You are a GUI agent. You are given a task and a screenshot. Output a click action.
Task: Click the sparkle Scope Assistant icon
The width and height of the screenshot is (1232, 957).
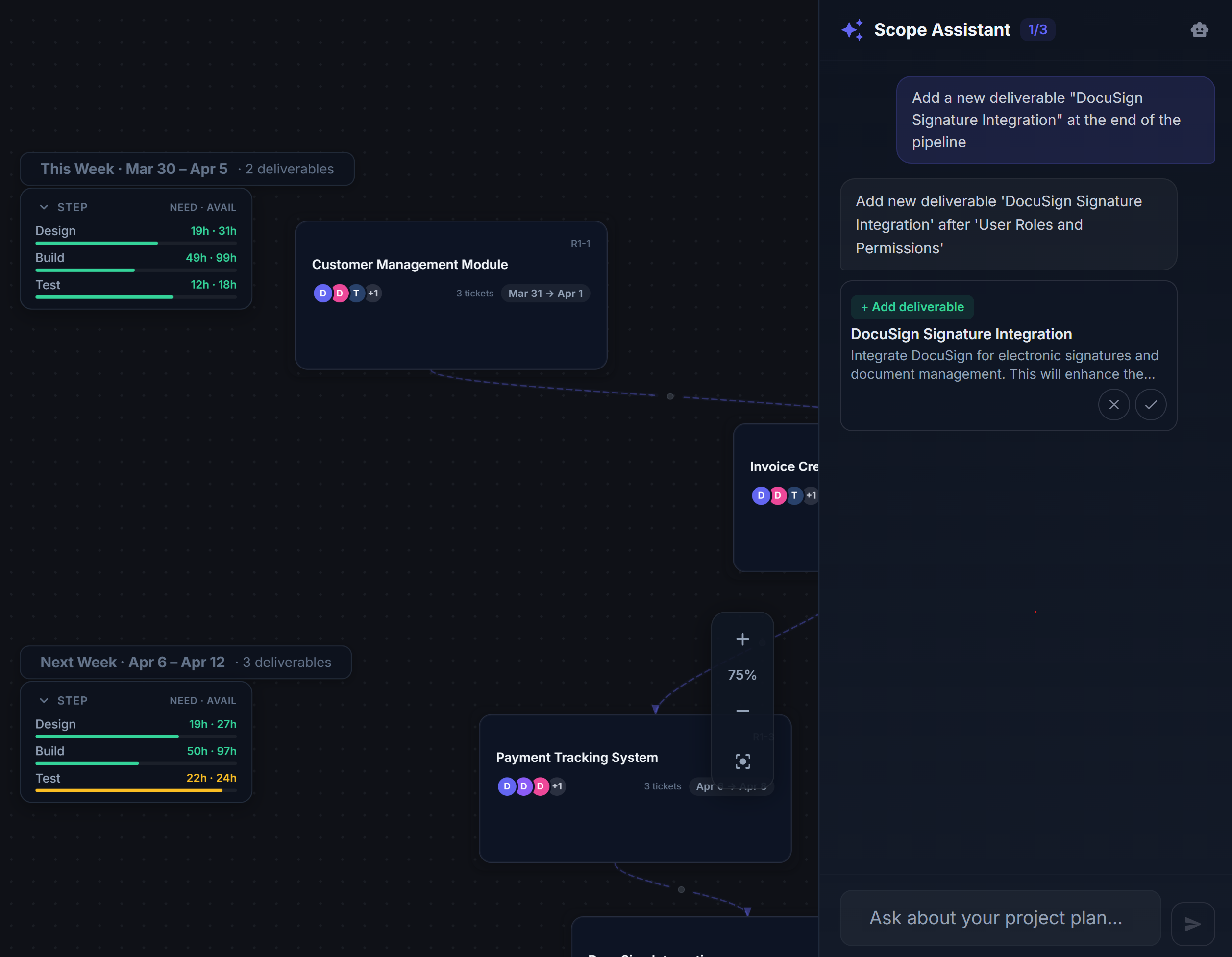click(x=852, y=29)
